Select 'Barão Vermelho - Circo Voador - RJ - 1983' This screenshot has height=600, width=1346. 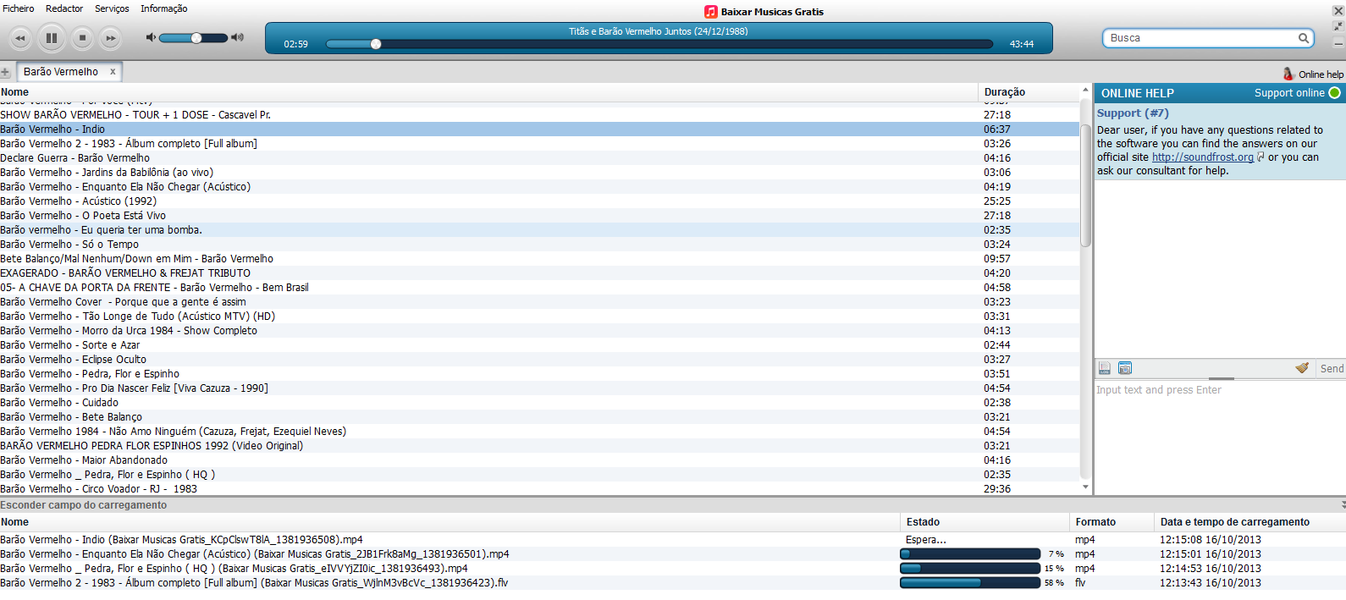pyautogui.click(x=539, y=489)
